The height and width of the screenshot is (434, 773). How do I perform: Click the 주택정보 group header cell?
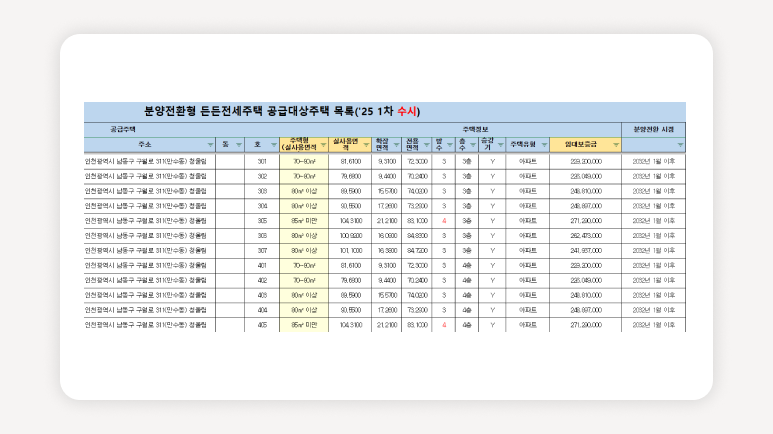(475, 129)
